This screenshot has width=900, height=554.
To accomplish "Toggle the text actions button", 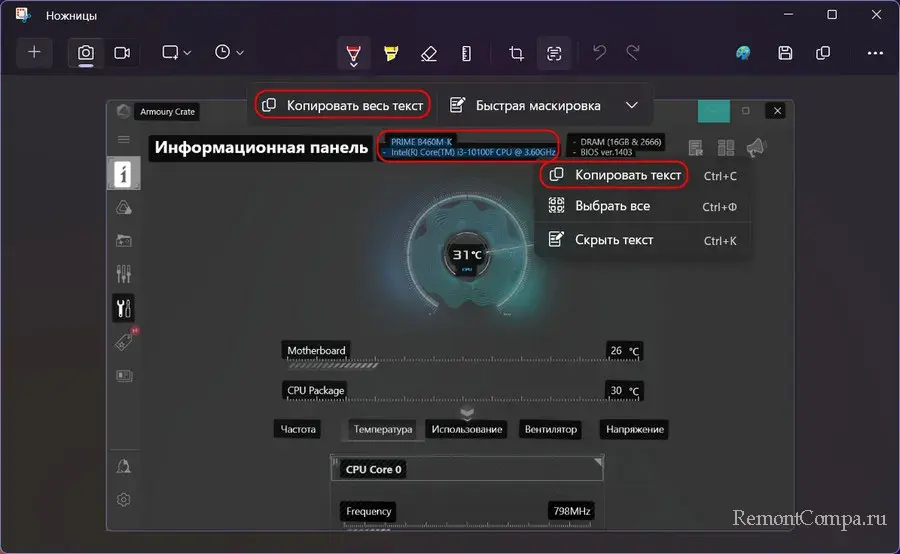I will point(553,53).
